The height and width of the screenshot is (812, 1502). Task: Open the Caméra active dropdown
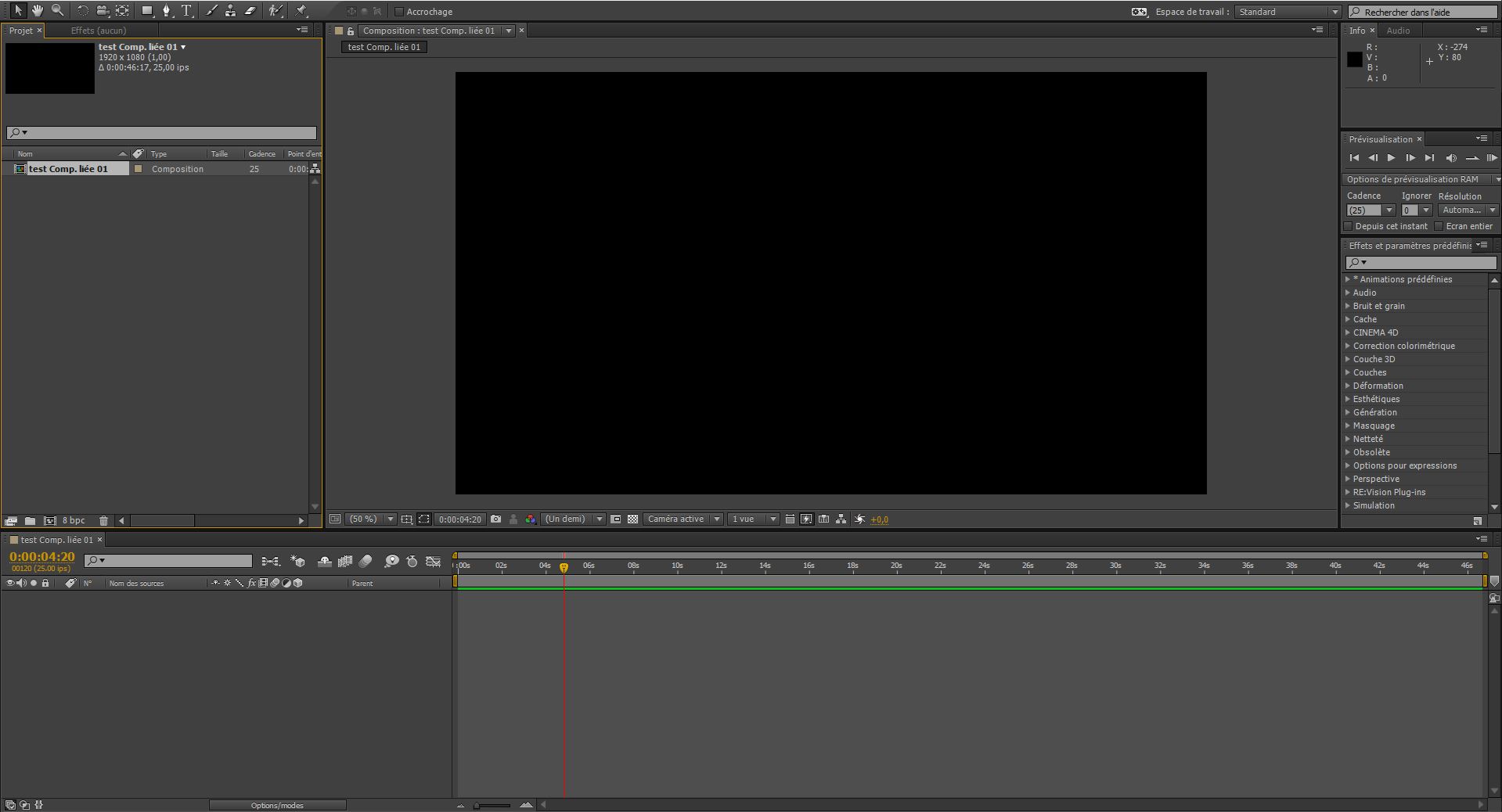click(x=683, y=519)
